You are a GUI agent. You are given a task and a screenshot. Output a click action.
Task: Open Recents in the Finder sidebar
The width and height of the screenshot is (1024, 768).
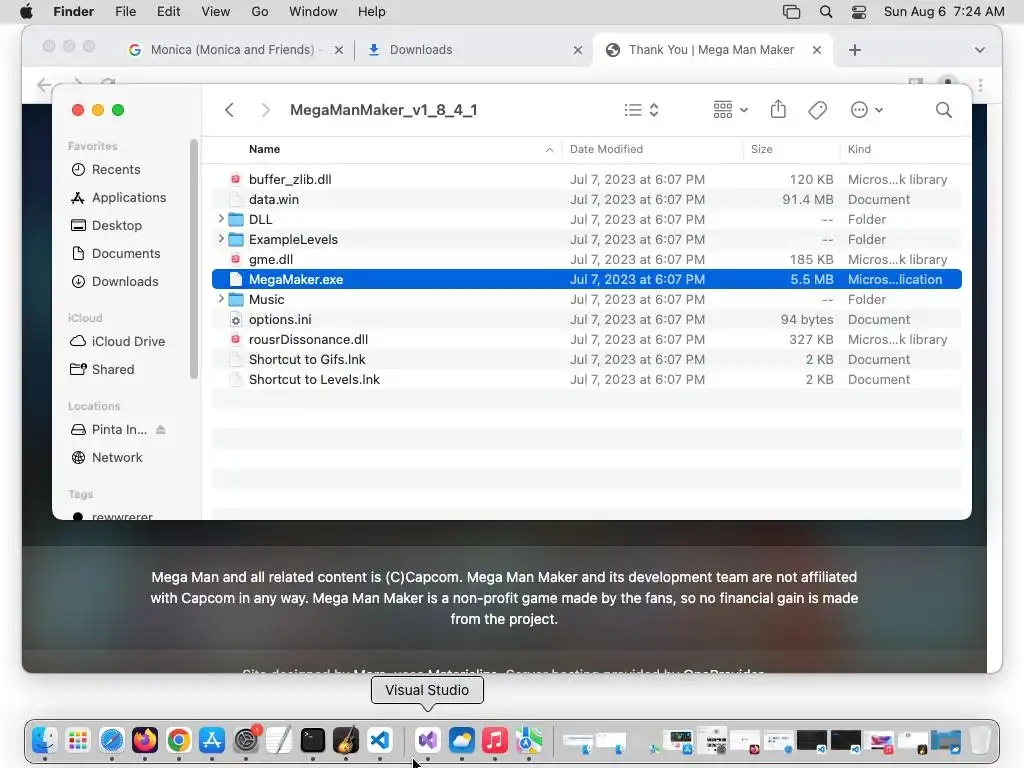click(x=116, y=169)
